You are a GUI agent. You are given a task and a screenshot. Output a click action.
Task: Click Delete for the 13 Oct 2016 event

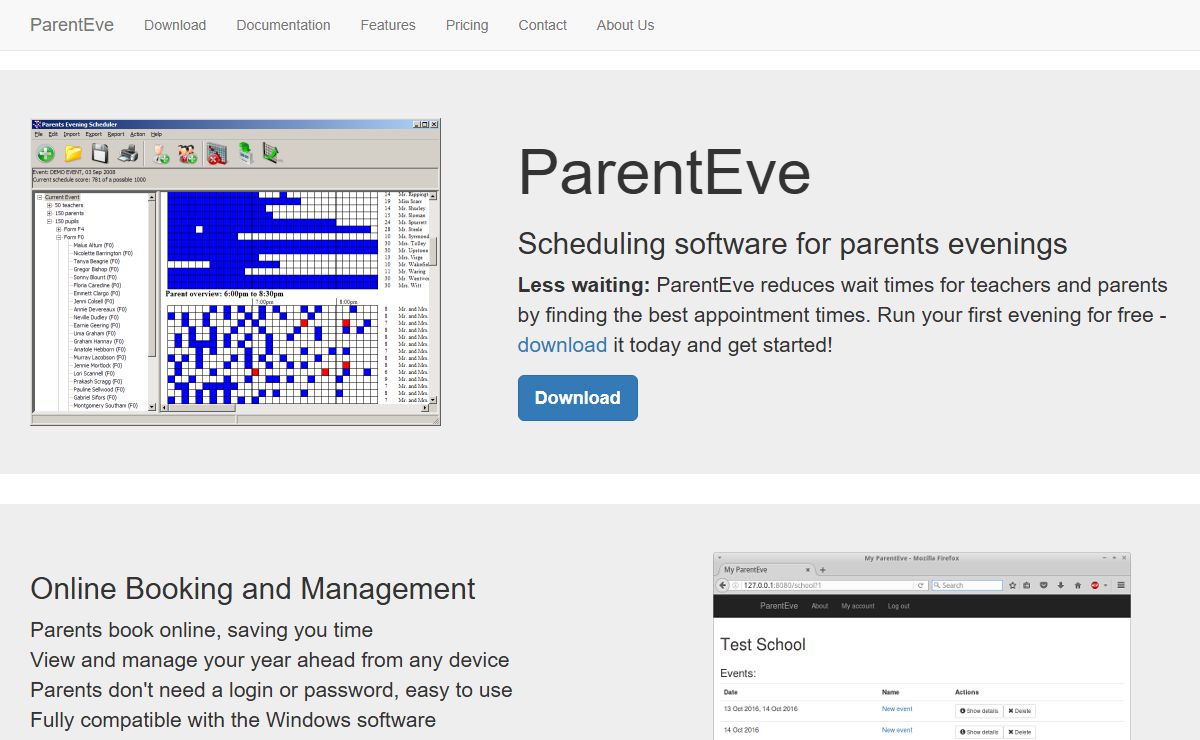[x=1019, y=711]
